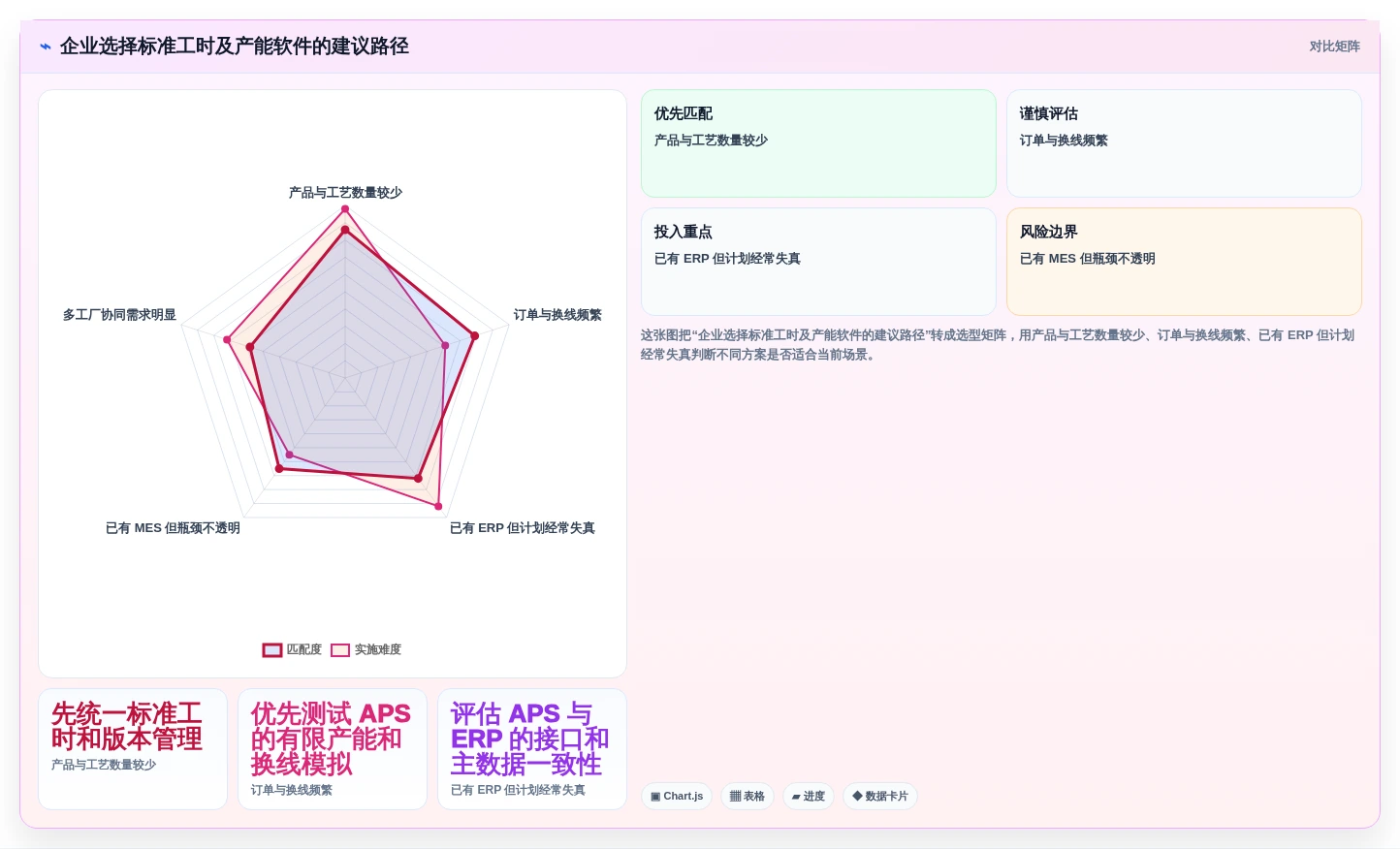Toggle the 匹配度 legend swatch
1400x849 pixels.
tap(272, 650)
